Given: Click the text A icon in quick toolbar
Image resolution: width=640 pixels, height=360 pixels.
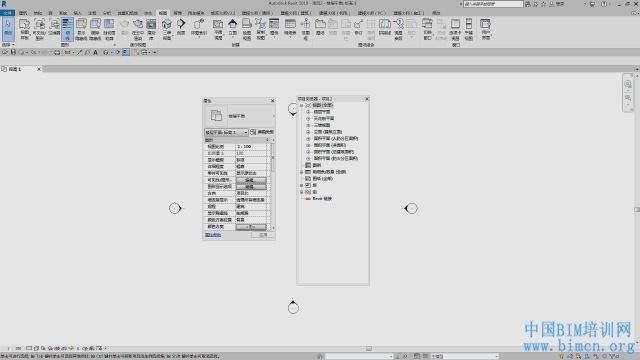Looking at the screenshot, I should [x=96, y=52].
